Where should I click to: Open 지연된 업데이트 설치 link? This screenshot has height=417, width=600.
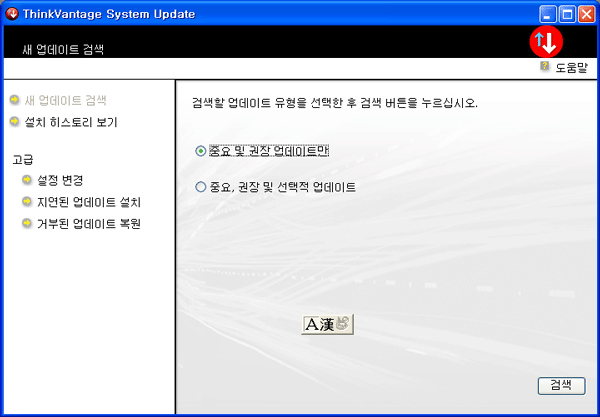click(x=89, y=202)
